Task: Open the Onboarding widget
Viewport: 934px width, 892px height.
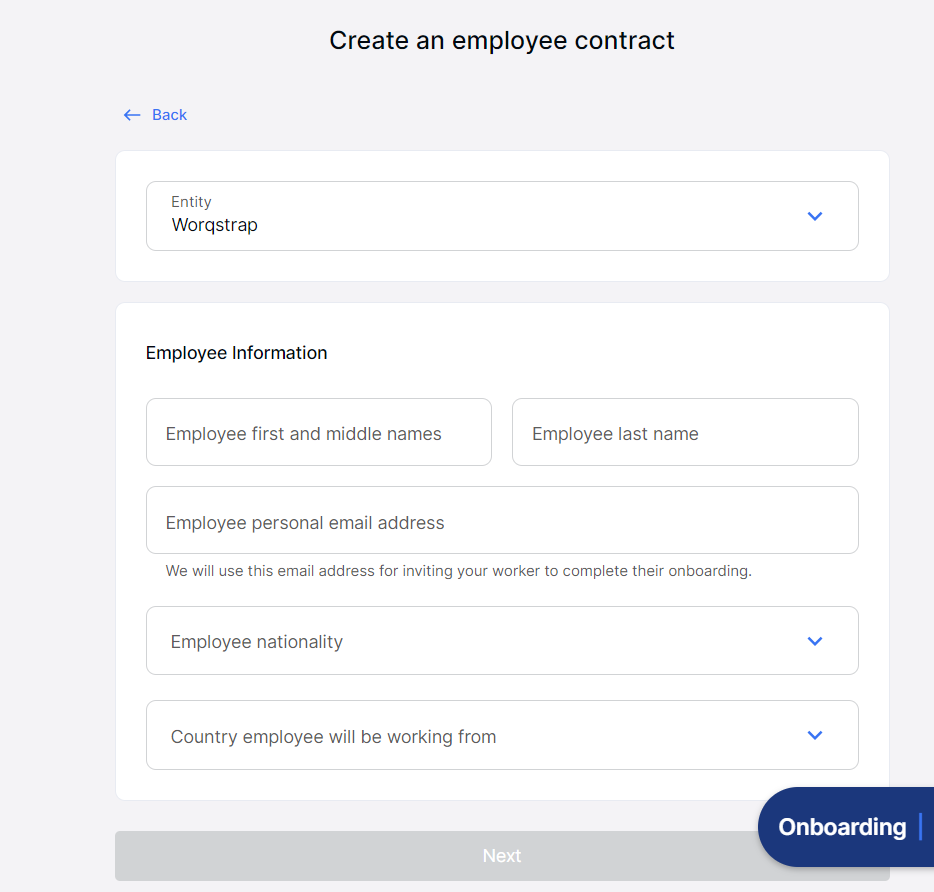Action: coord(842,827)
